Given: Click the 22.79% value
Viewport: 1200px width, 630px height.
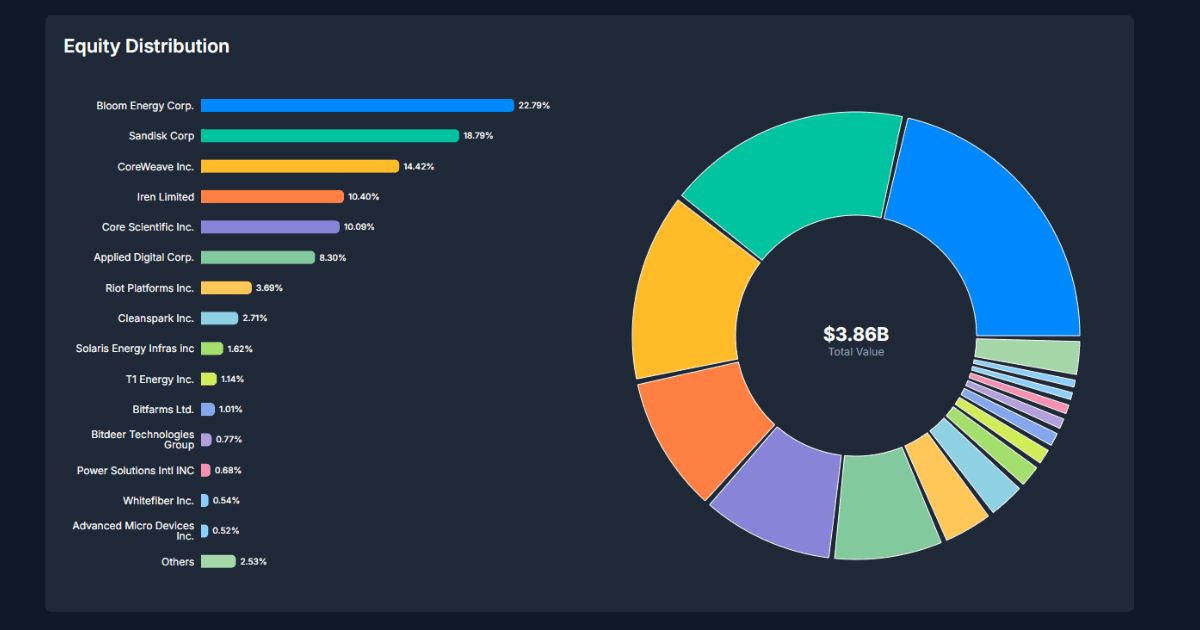Looking at the screenshot, I should (534, 105).
